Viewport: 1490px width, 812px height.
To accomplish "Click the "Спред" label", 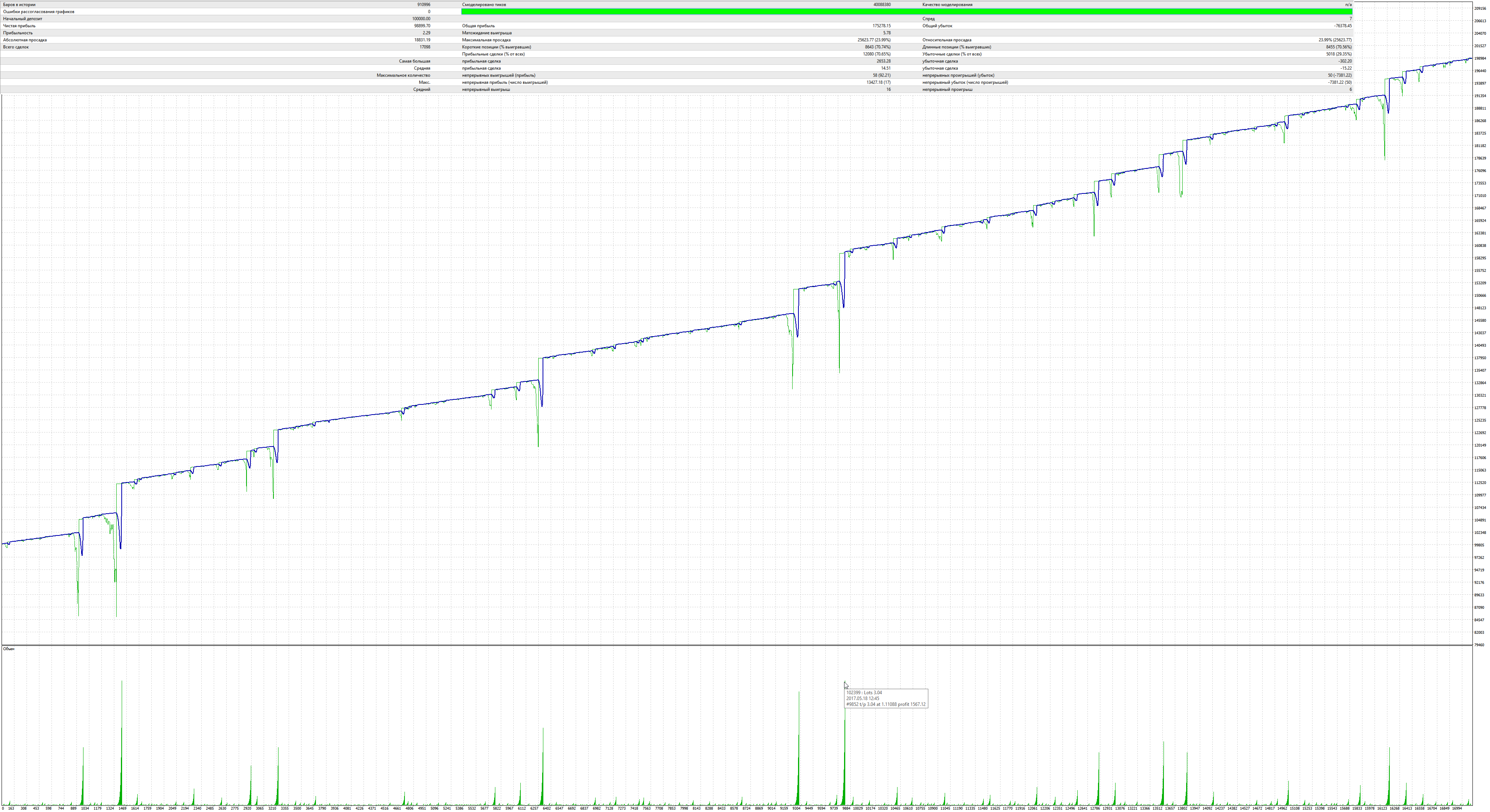I will point(928,18).
